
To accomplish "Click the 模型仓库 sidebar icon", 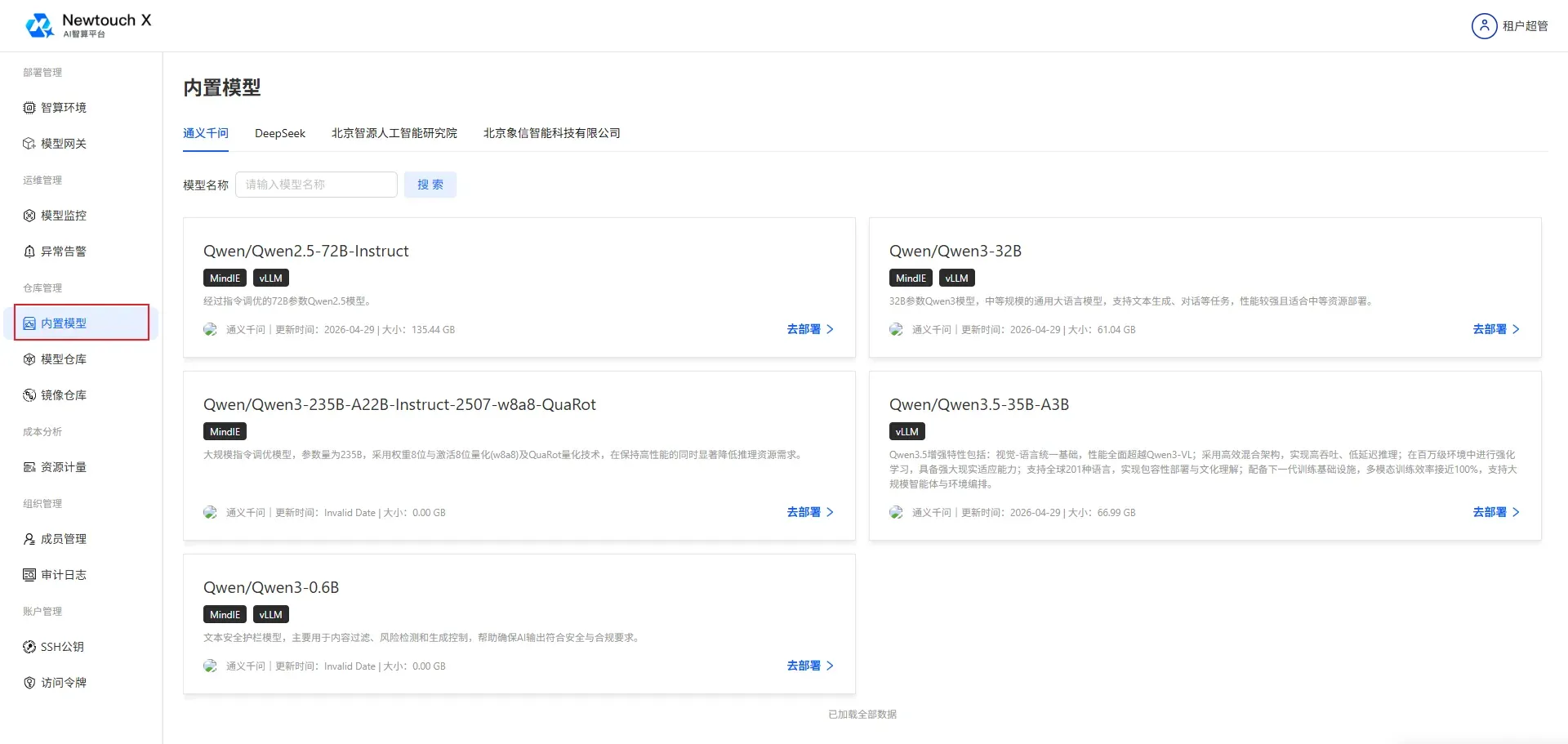I will pyautogui.click(x=29, y=359).
